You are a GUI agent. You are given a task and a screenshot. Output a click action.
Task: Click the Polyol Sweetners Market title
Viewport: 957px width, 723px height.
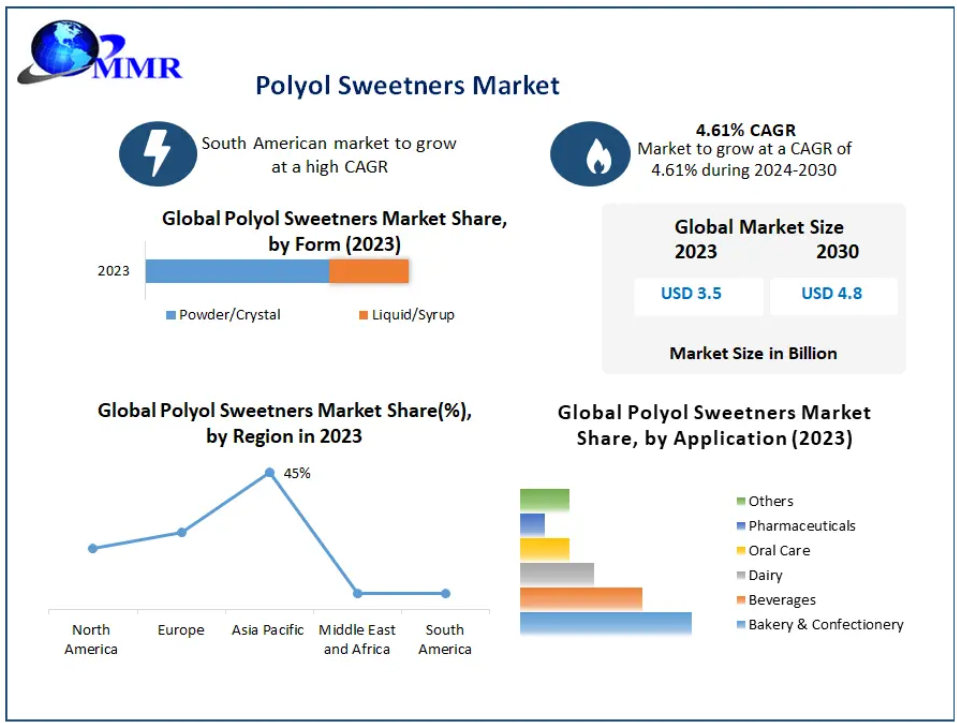(407, 85)
